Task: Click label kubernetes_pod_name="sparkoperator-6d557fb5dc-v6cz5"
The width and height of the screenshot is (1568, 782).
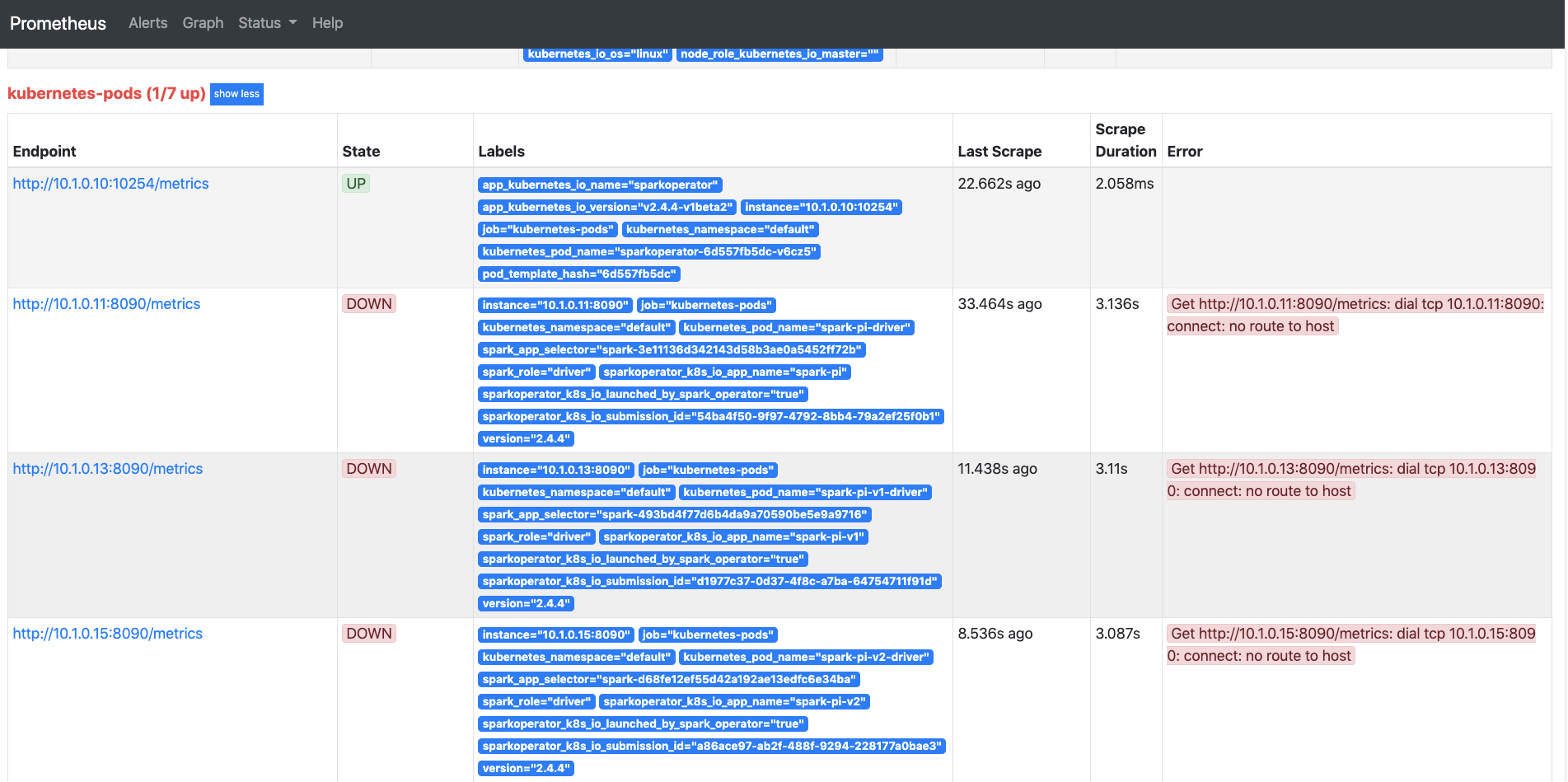Action: click(649, 252)
